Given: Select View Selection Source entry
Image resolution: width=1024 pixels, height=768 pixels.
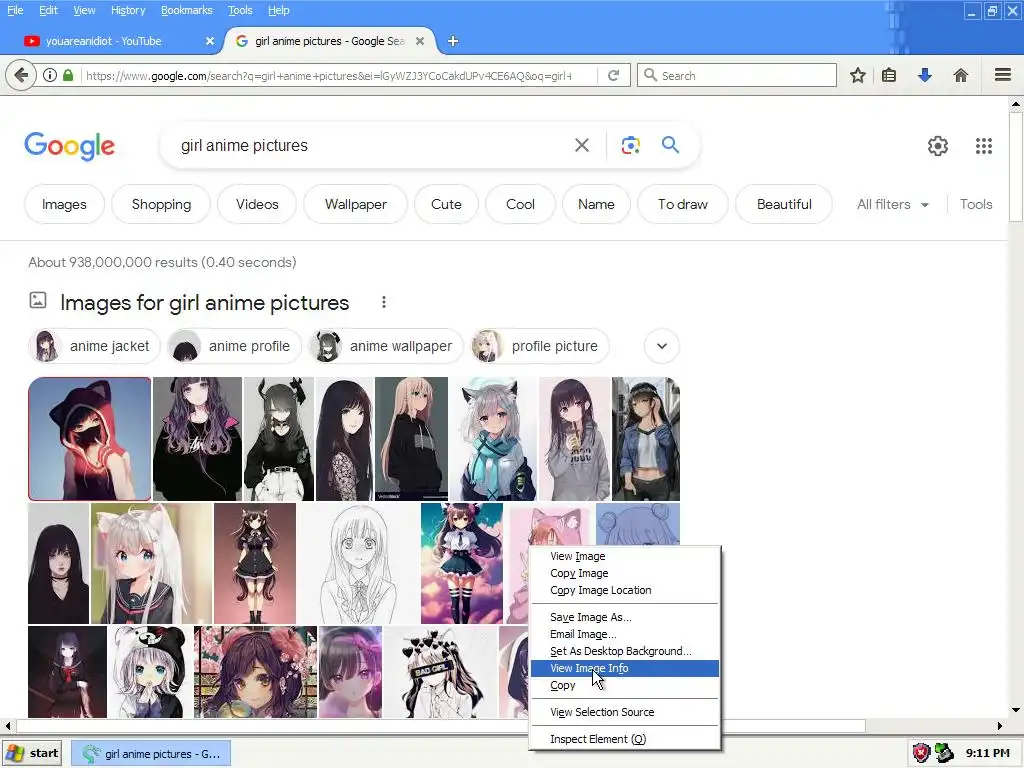Looking at the screenshot, I should pos(624,712).
